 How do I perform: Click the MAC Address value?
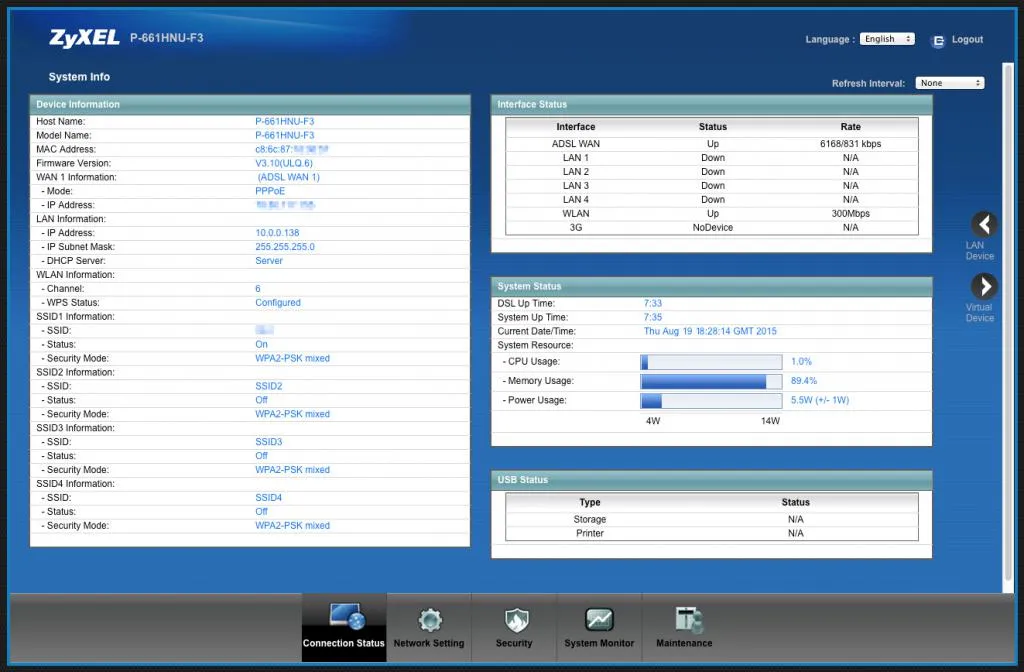(x=291, y=150)
